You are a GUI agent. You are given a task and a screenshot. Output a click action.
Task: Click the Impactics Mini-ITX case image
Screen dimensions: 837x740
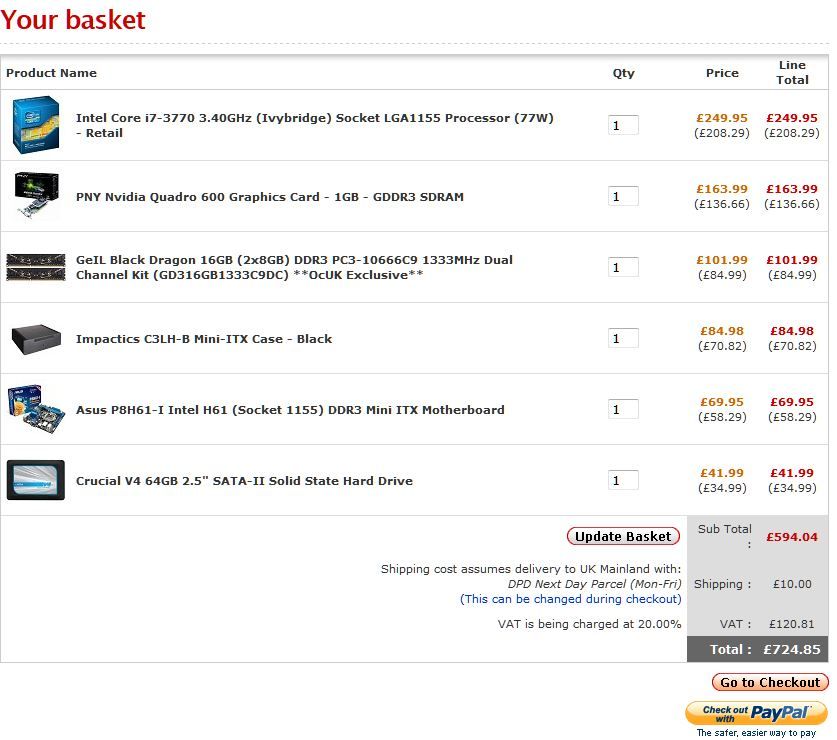(x=36, y=339)
